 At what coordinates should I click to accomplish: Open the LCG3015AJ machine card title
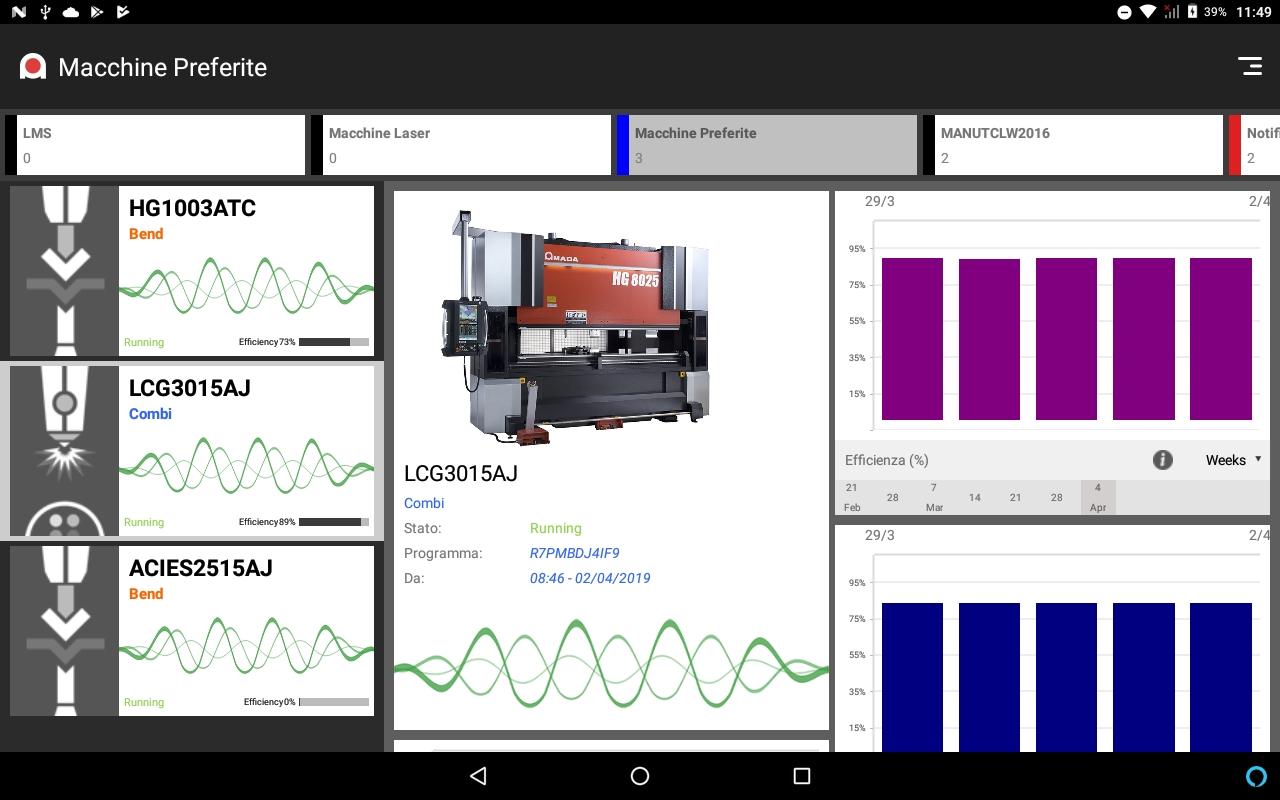click(189, 388)
